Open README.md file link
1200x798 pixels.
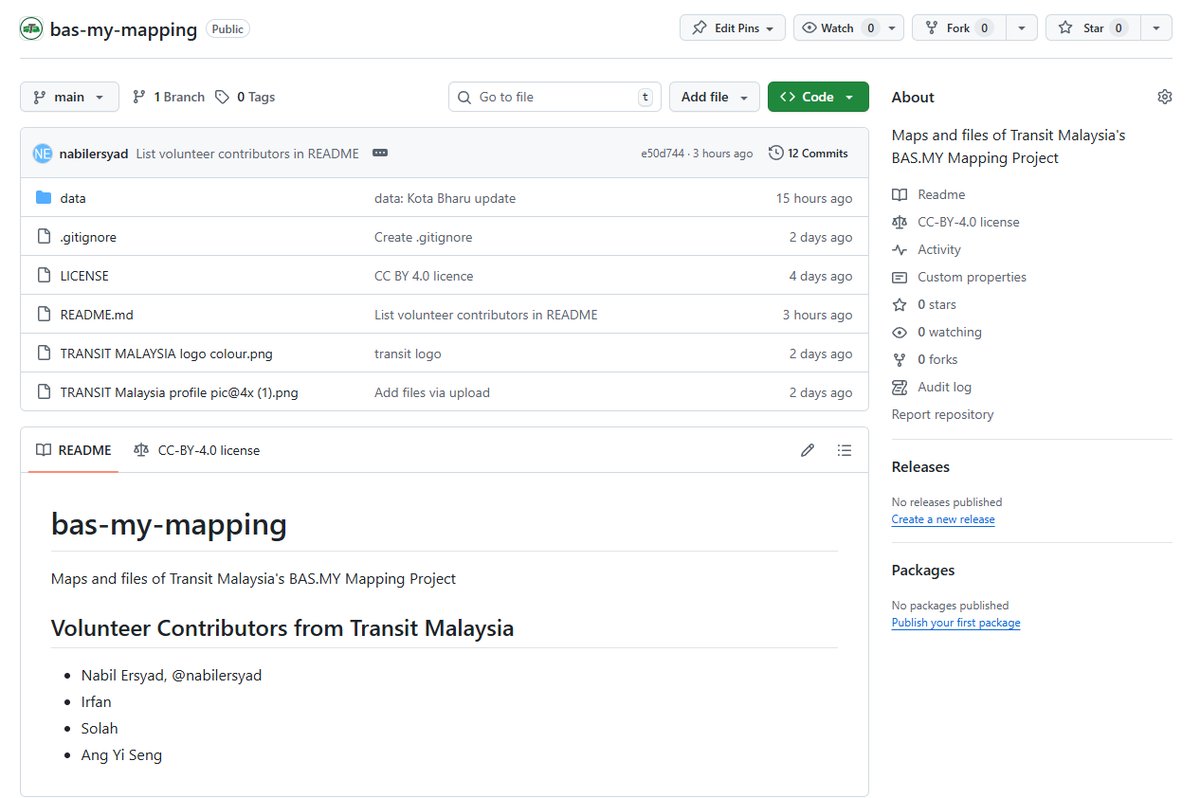click(97, 315)
